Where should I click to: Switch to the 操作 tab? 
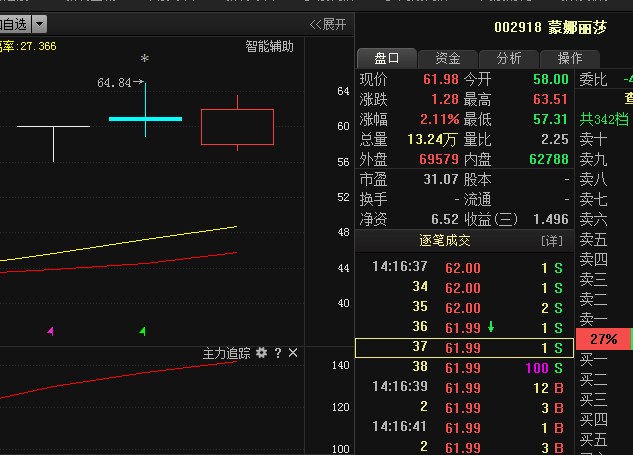570,59
